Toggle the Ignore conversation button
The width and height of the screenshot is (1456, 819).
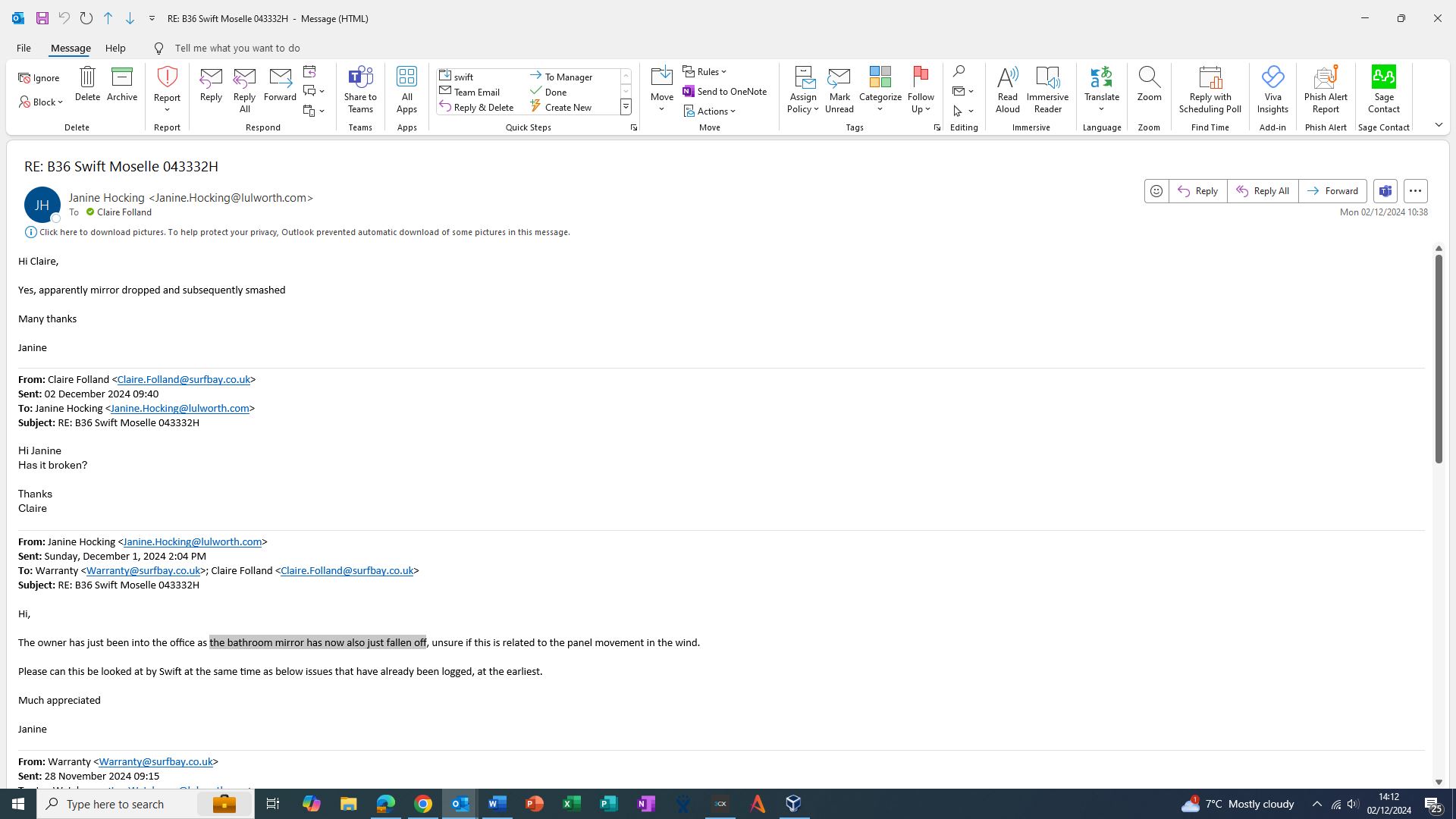[39, 78]
